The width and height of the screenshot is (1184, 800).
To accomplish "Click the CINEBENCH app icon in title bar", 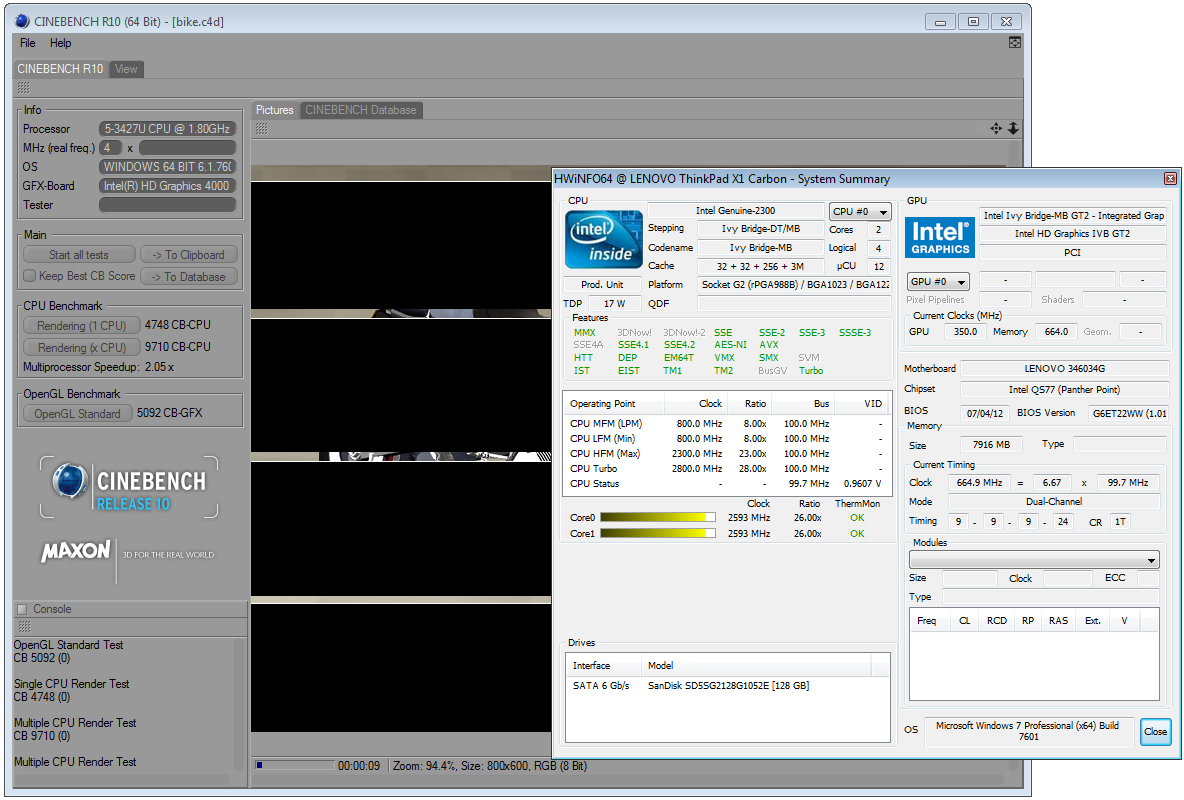I will [x=22, y=20].
